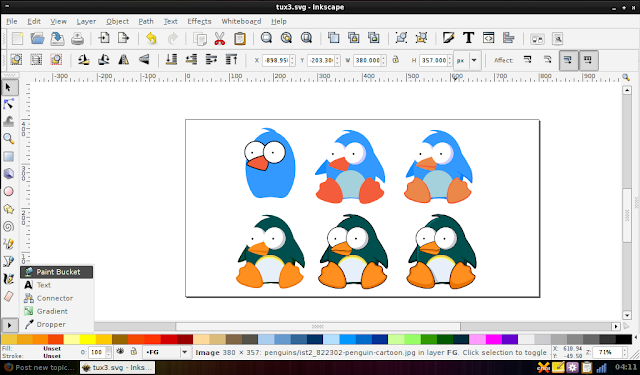Screen dimensions: 640x375
Task: Save the document icon
Action: (57, 38)
